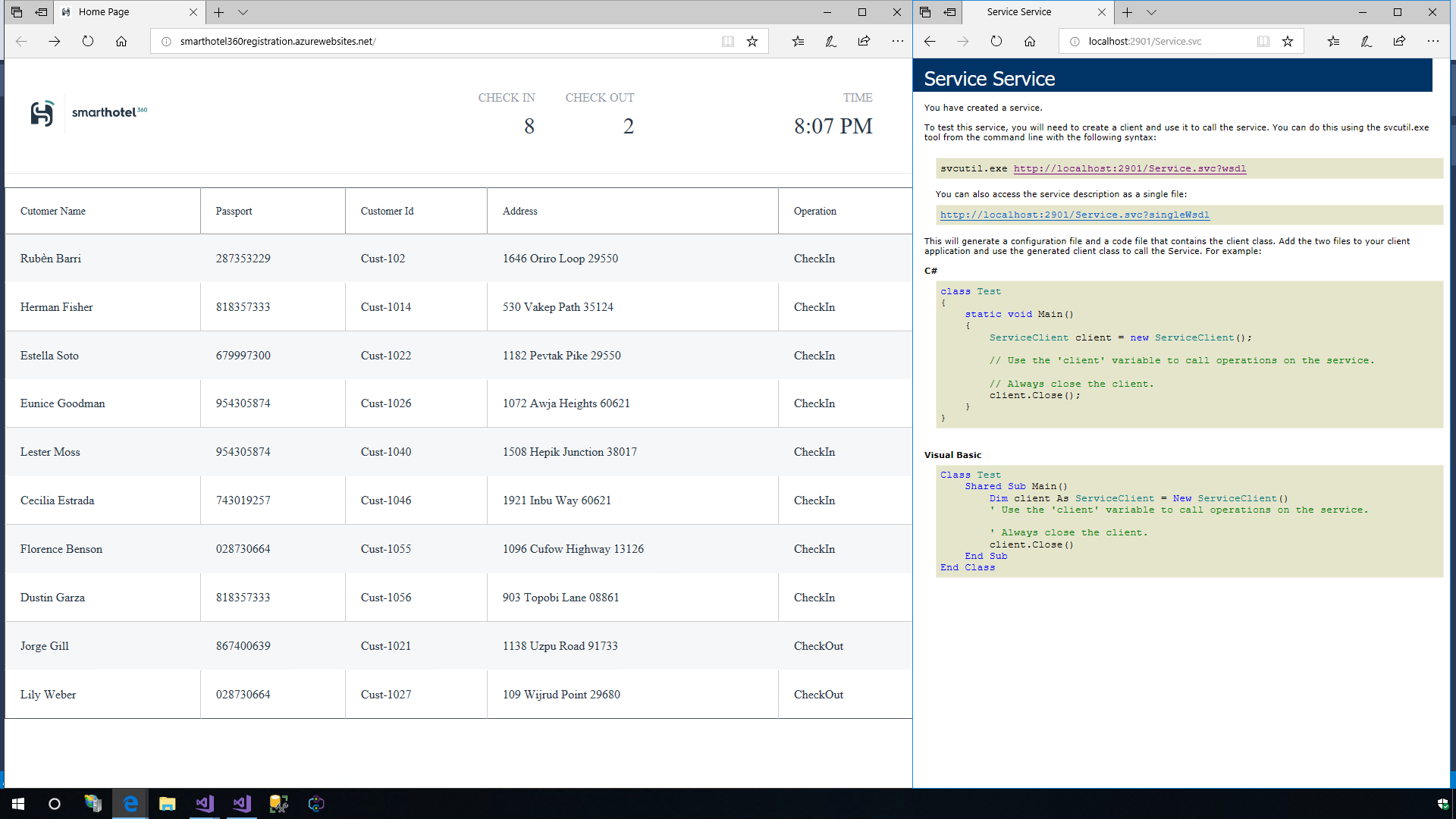Refresh the smarthotel360 registration page
The width and height of the screenshot is (1456, 819).
(x=88, y=42)
